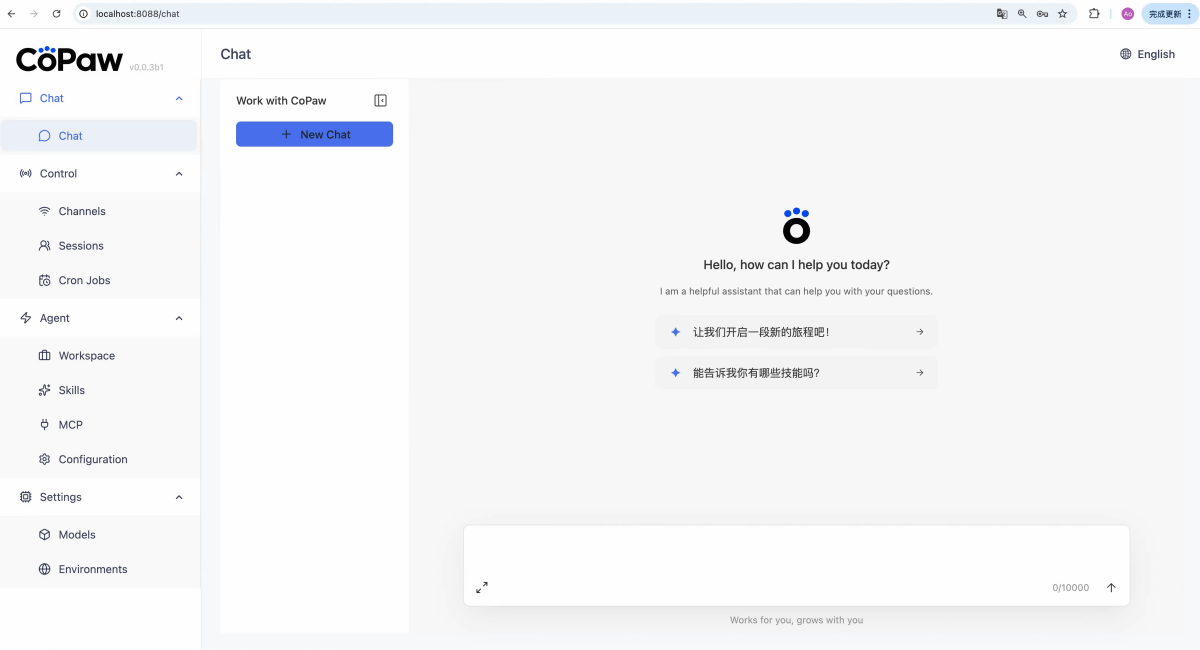This screenshot has height=650, width=1200.
Task: Open the Channels page
Action: click(82, 211)
